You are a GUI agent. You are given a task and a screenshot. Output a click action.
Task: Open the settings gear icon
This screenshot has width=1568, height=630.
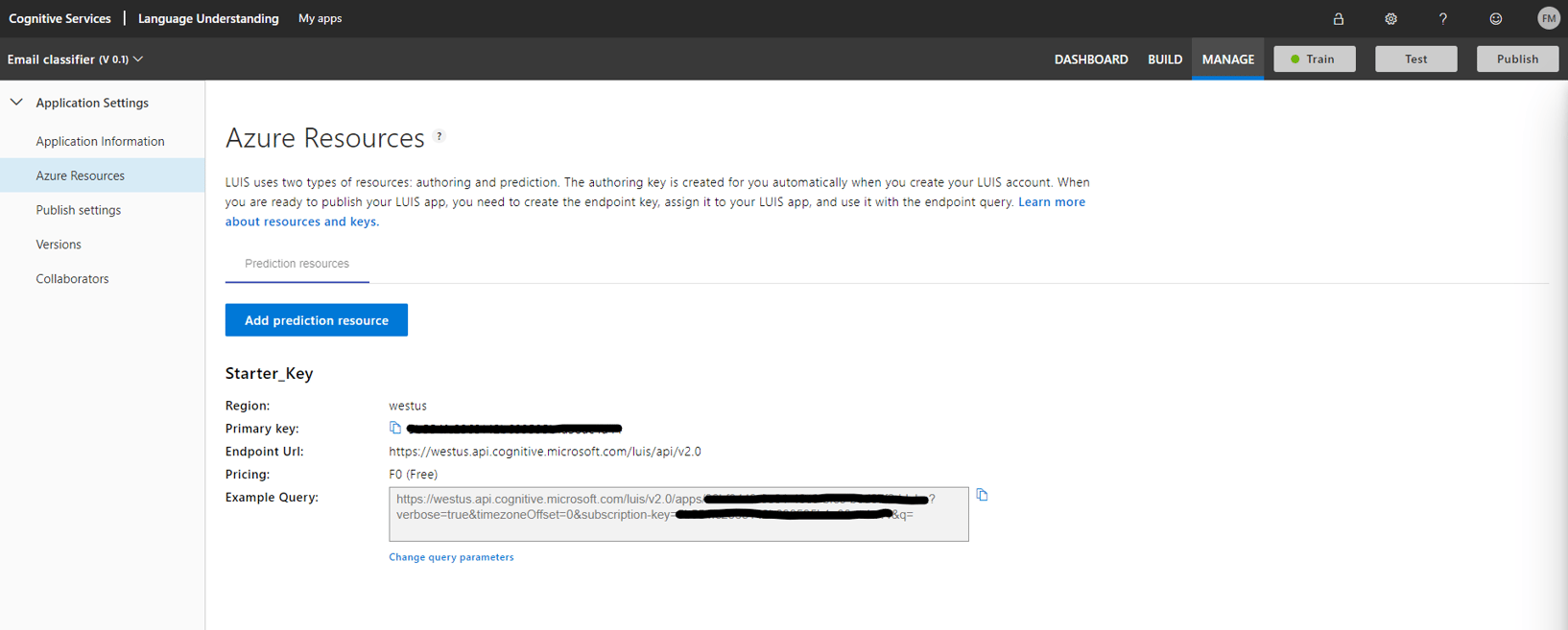click(1390, 19)
